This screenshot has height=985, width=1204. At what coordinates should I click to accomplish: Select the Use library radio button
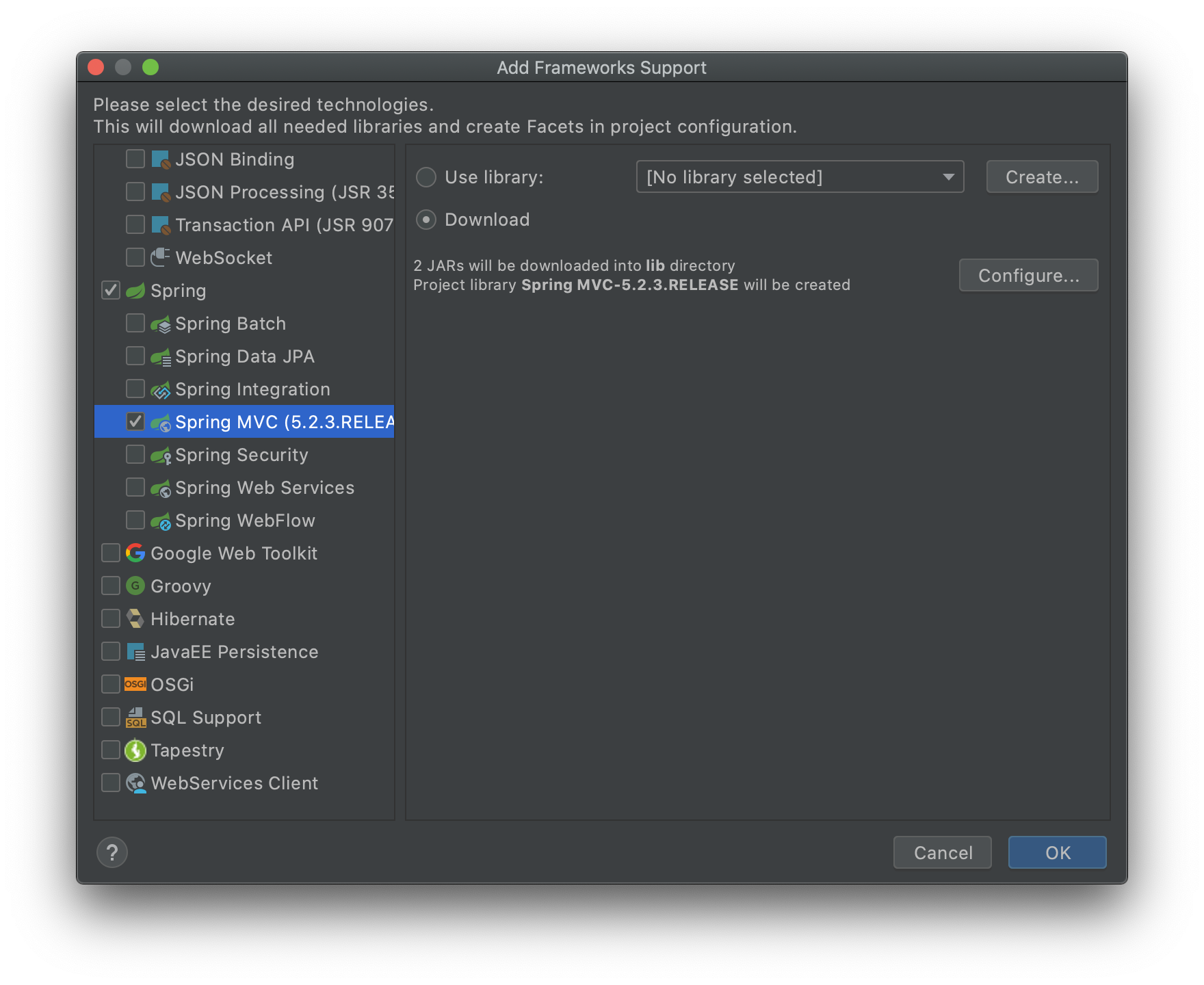[426, 177]
